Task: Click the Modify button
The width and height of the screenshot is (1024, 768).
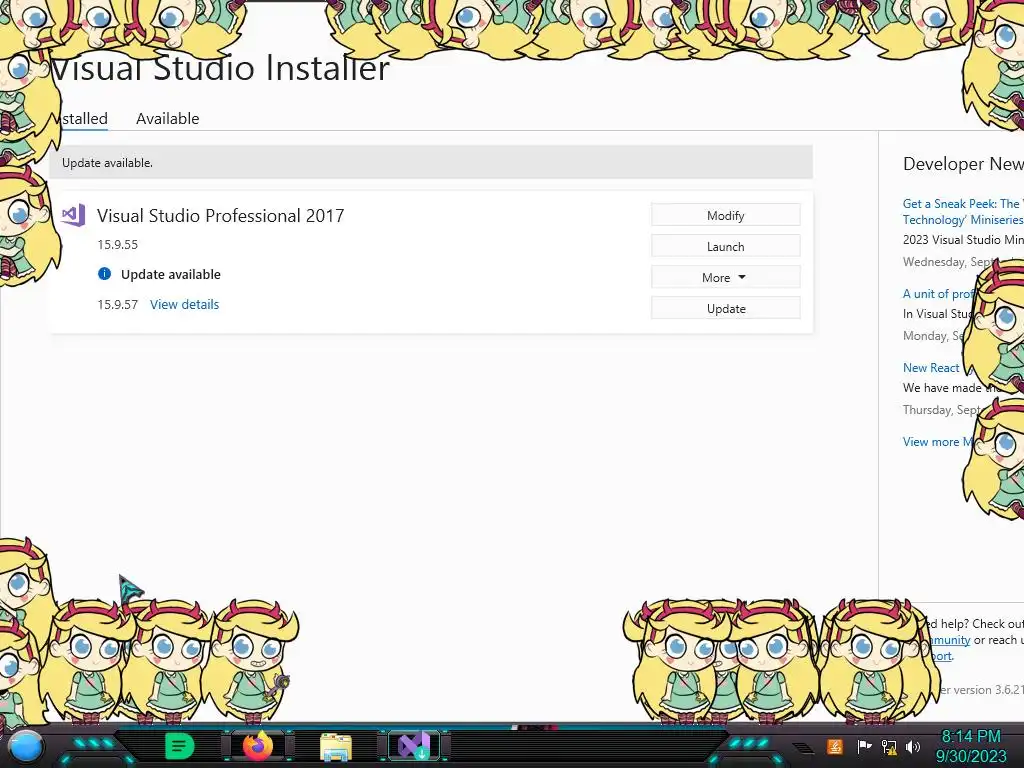Action: click(726, 216)
